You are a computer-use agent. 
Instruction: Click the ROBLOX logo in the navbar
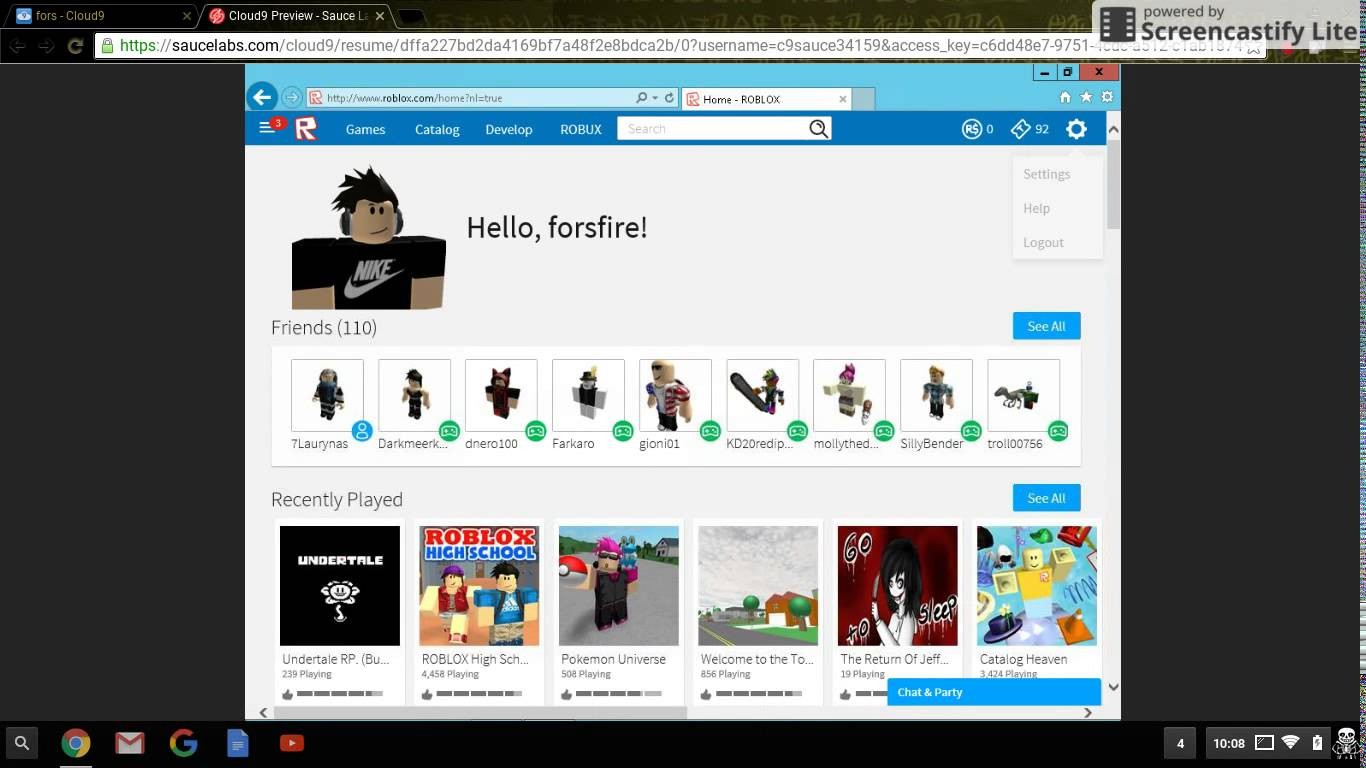[306, 129]
